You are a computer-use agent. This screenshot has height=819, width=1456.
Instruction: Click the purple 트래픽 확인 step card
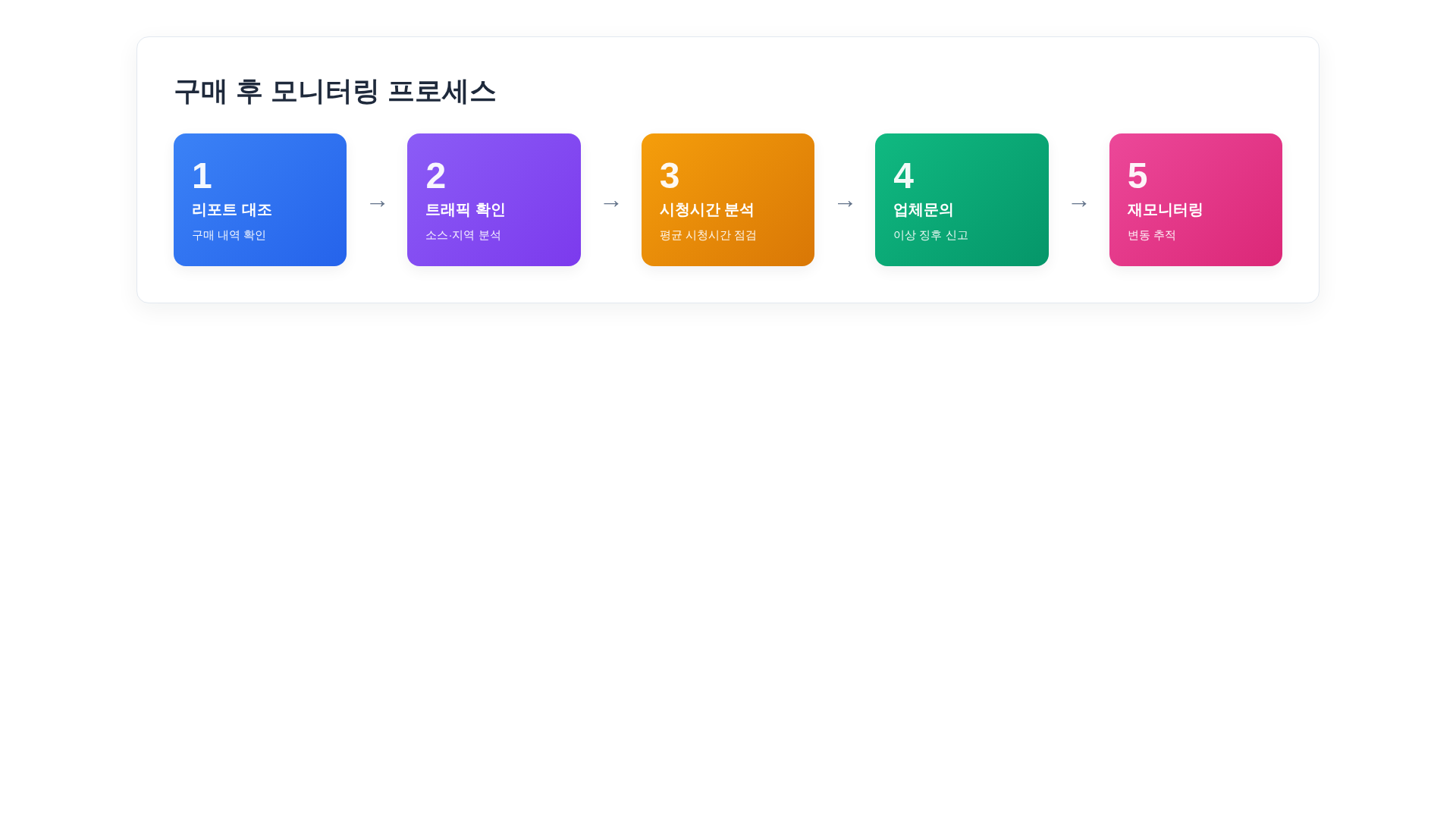pyautogui.click(x=494, y=199)
